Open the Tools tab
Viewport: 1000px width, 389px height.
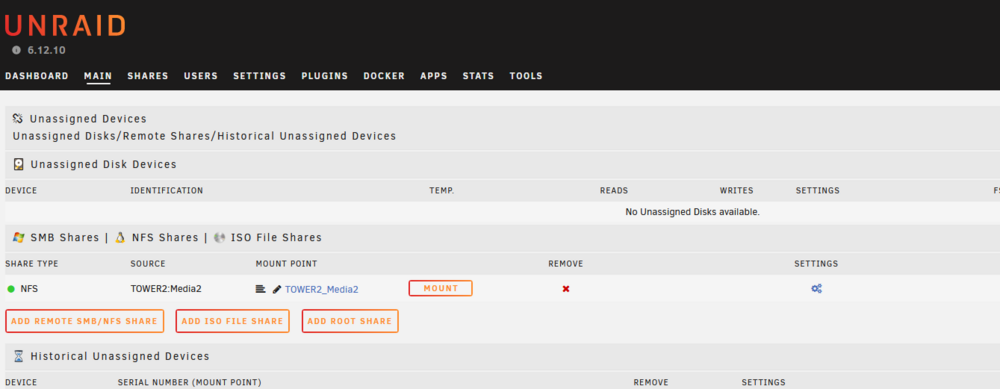tap(526, 76)
